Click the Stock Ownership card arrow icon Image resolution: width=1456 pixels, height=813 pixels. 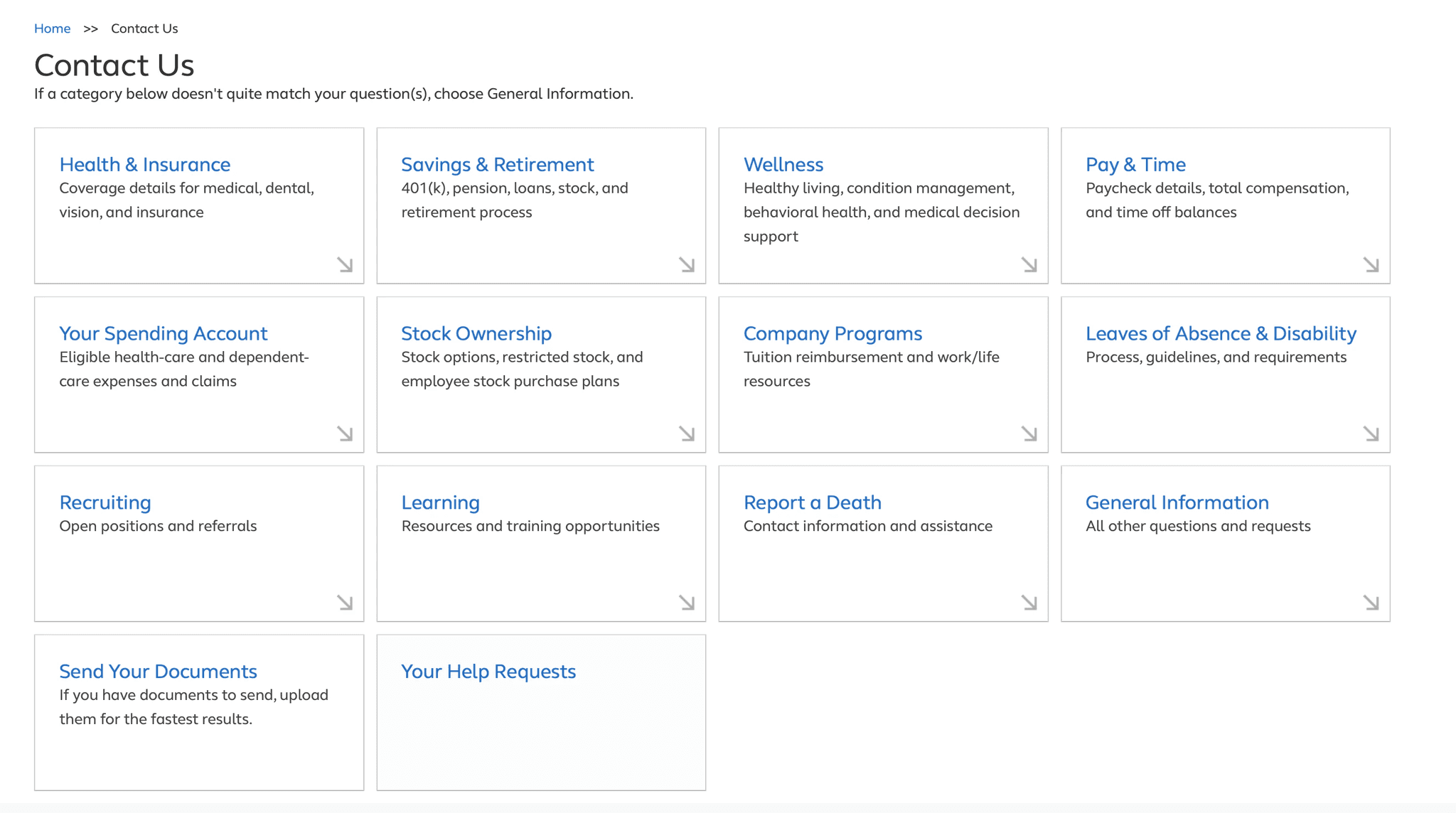(x=687, y=434)
